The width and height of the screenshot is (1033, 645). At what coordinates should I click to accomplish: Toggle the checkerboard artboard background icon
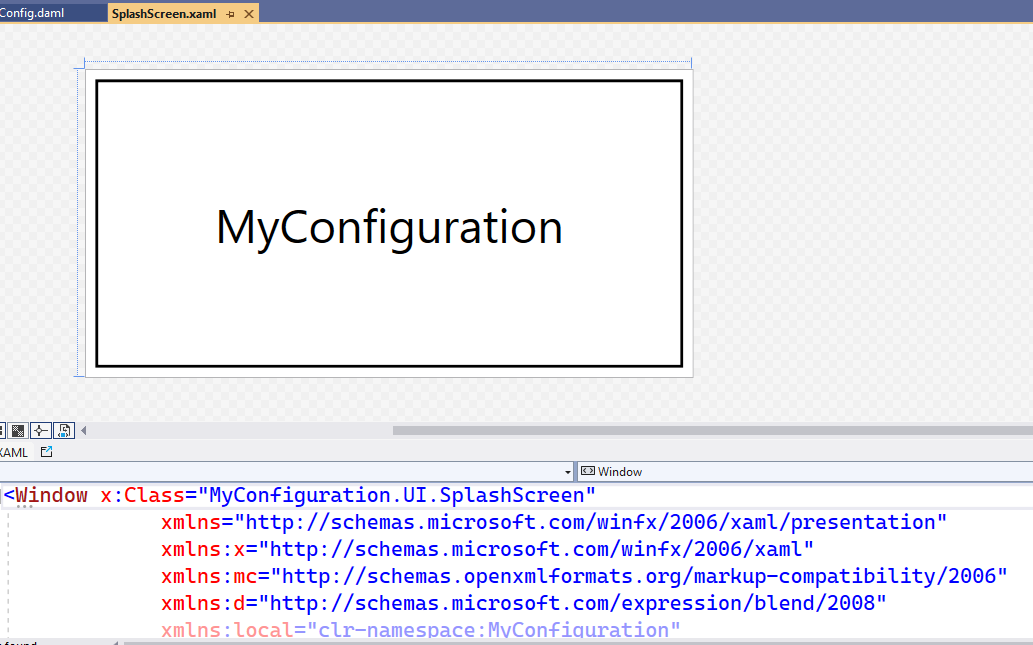[18, 430]
